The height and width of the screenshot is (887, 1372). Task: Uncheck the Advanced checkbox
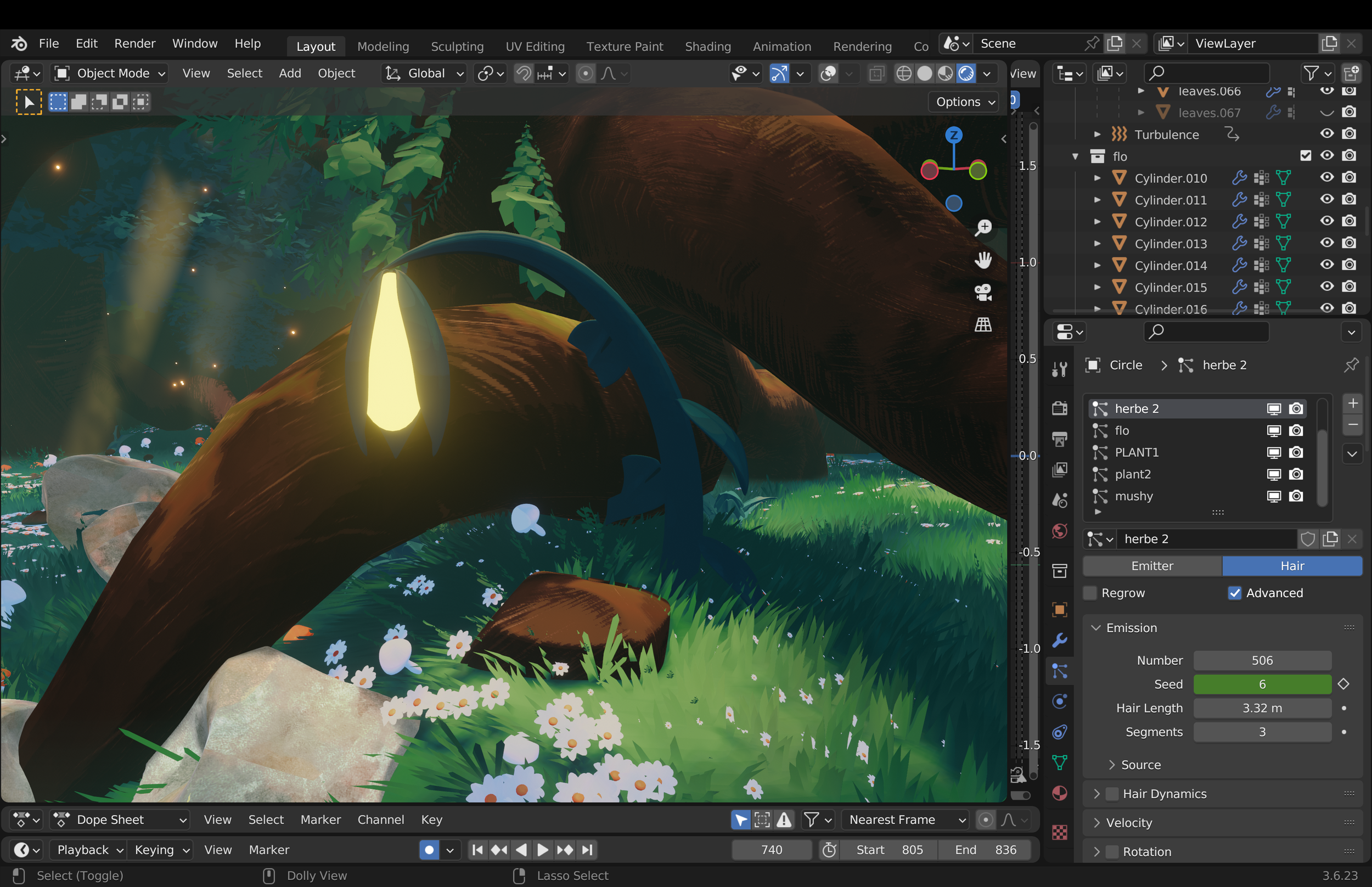click(1234, 593)
